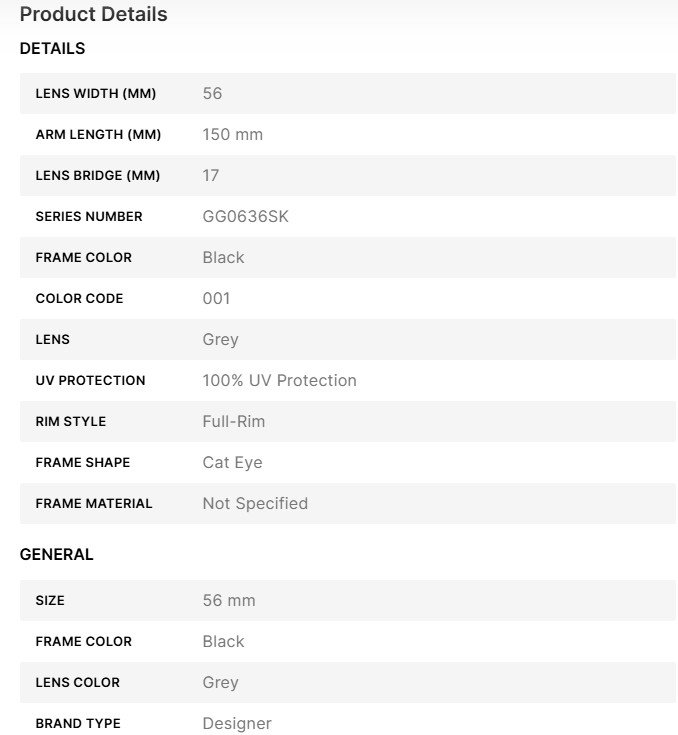The image size is (678, 735).
Task: Select the color code value 001
Action: click(216, 298)
